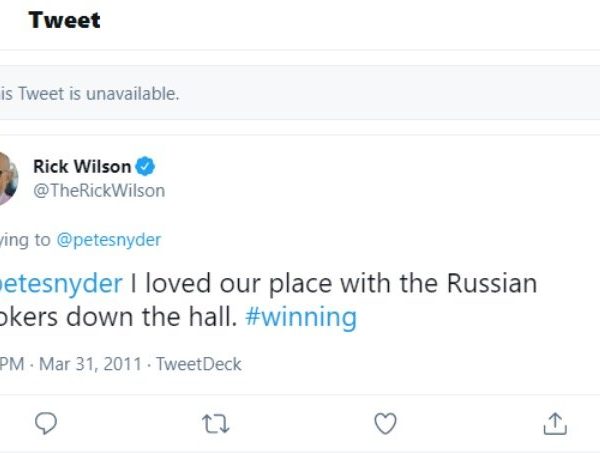Viewport: 600px width, 453px height.
Task: Open the @TheRickWilson handle link
Action: (99, 190)
